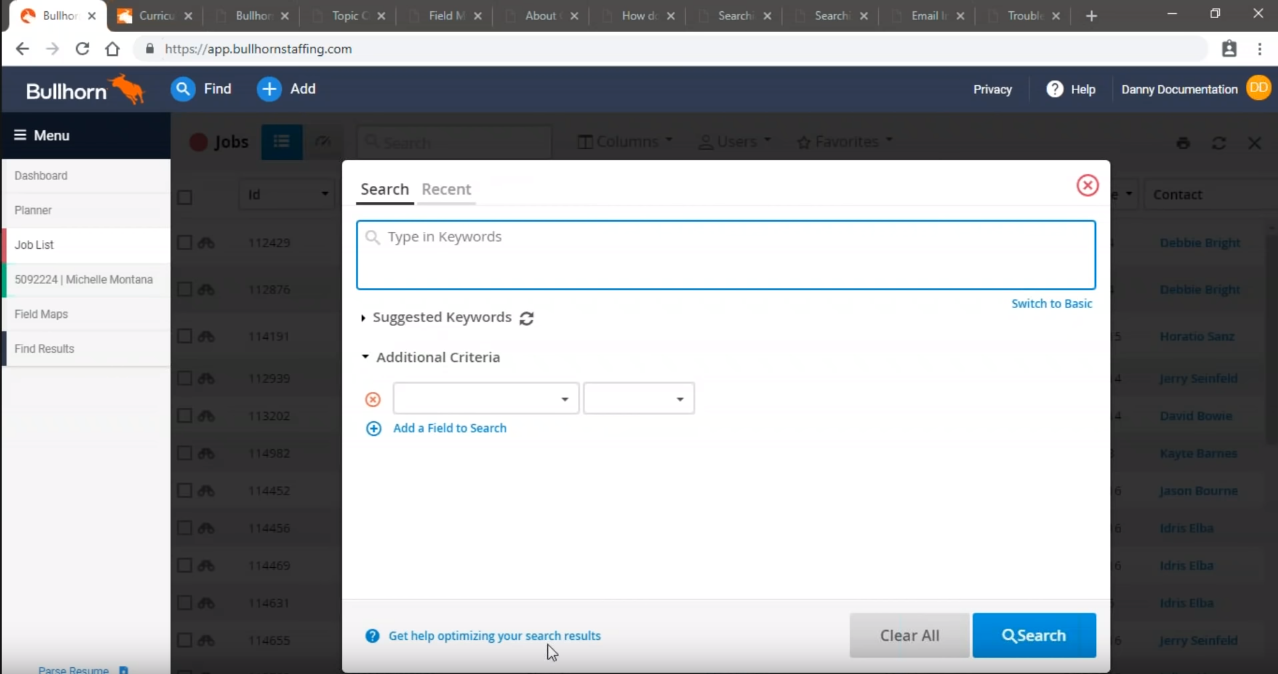Open Field Maps from side menu
This screenshot has height=674, width=1278.
(x=86, y=314)
